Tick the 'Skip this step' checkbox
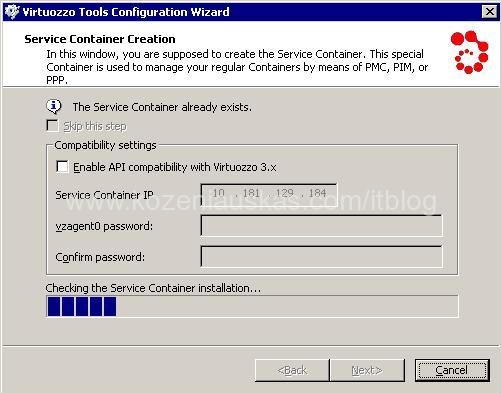Screen dimensions: 501x393 [52, 126]
